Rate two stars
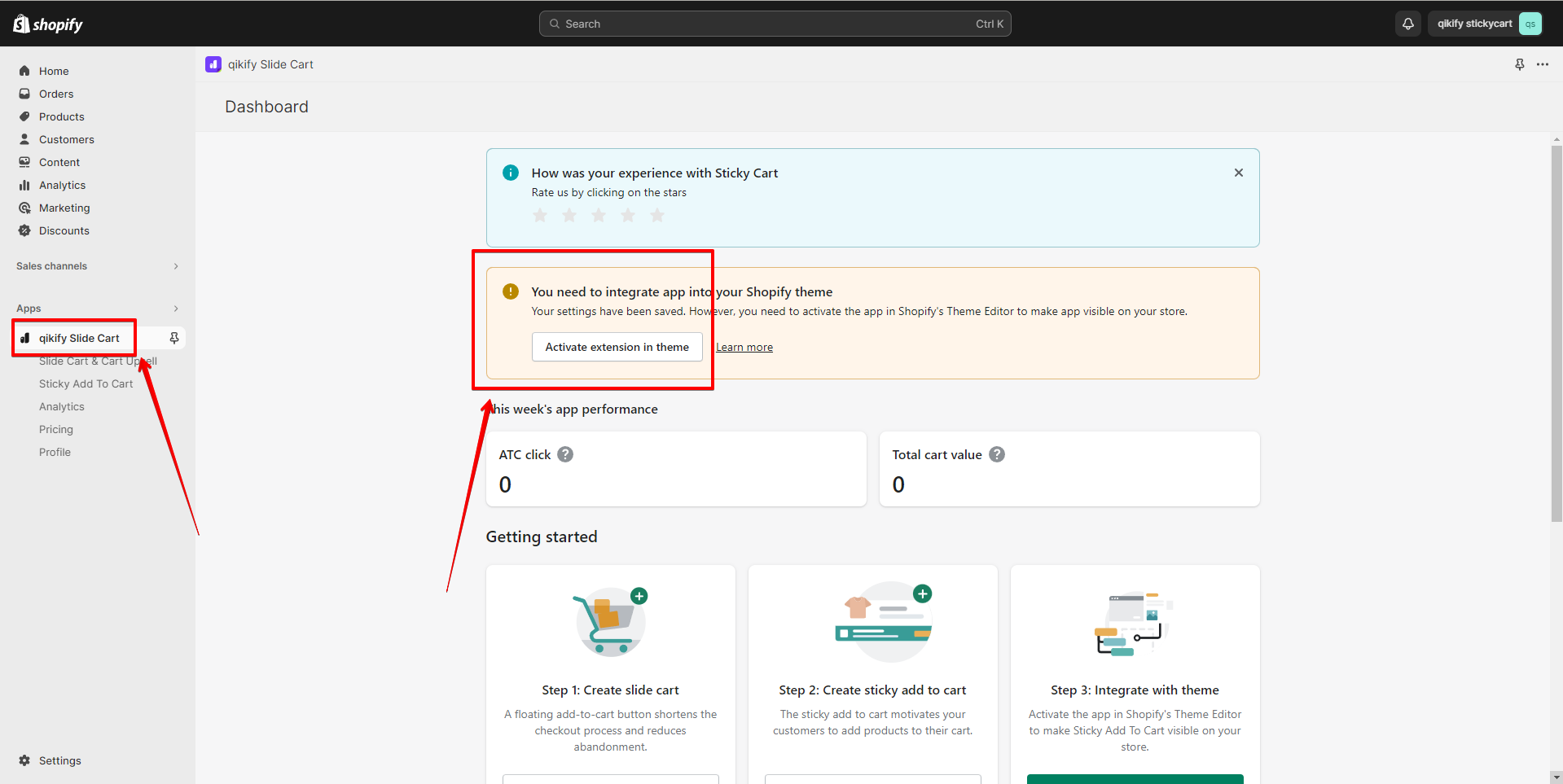The image size is (1563, 784). click(x=569, y=215)
